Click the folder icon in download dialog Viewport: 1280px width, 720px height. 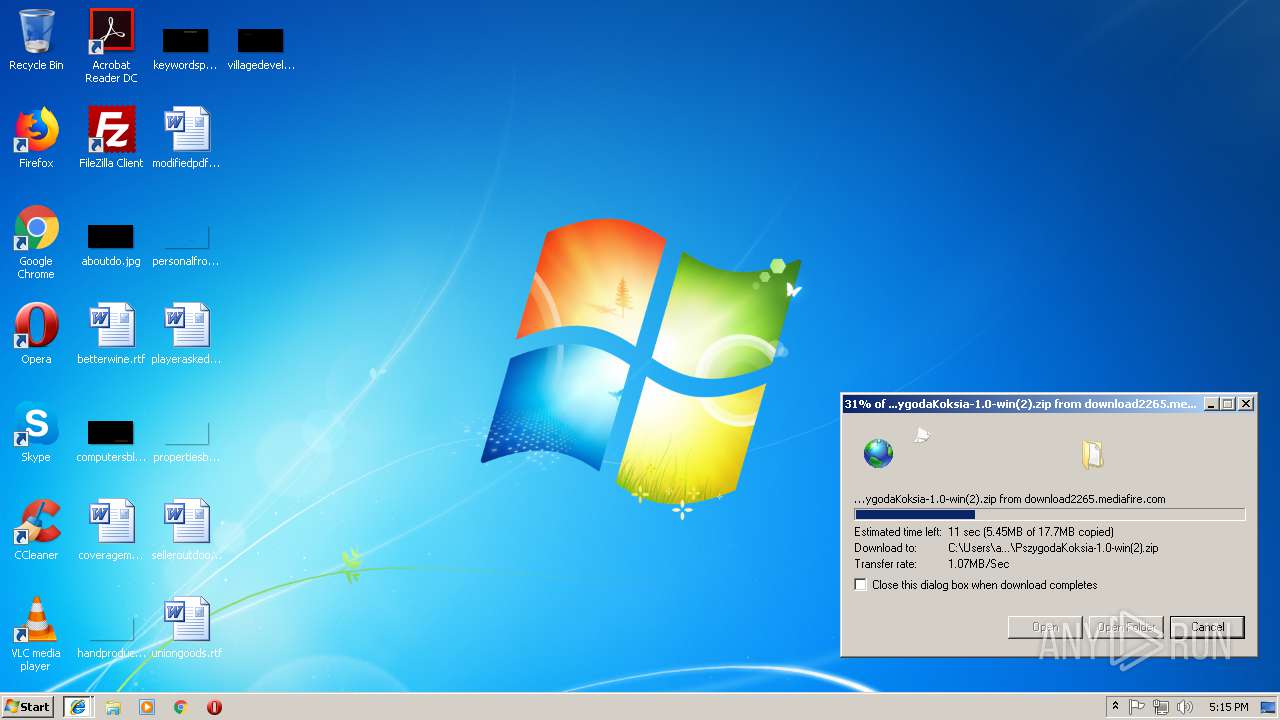point(1092,454)
